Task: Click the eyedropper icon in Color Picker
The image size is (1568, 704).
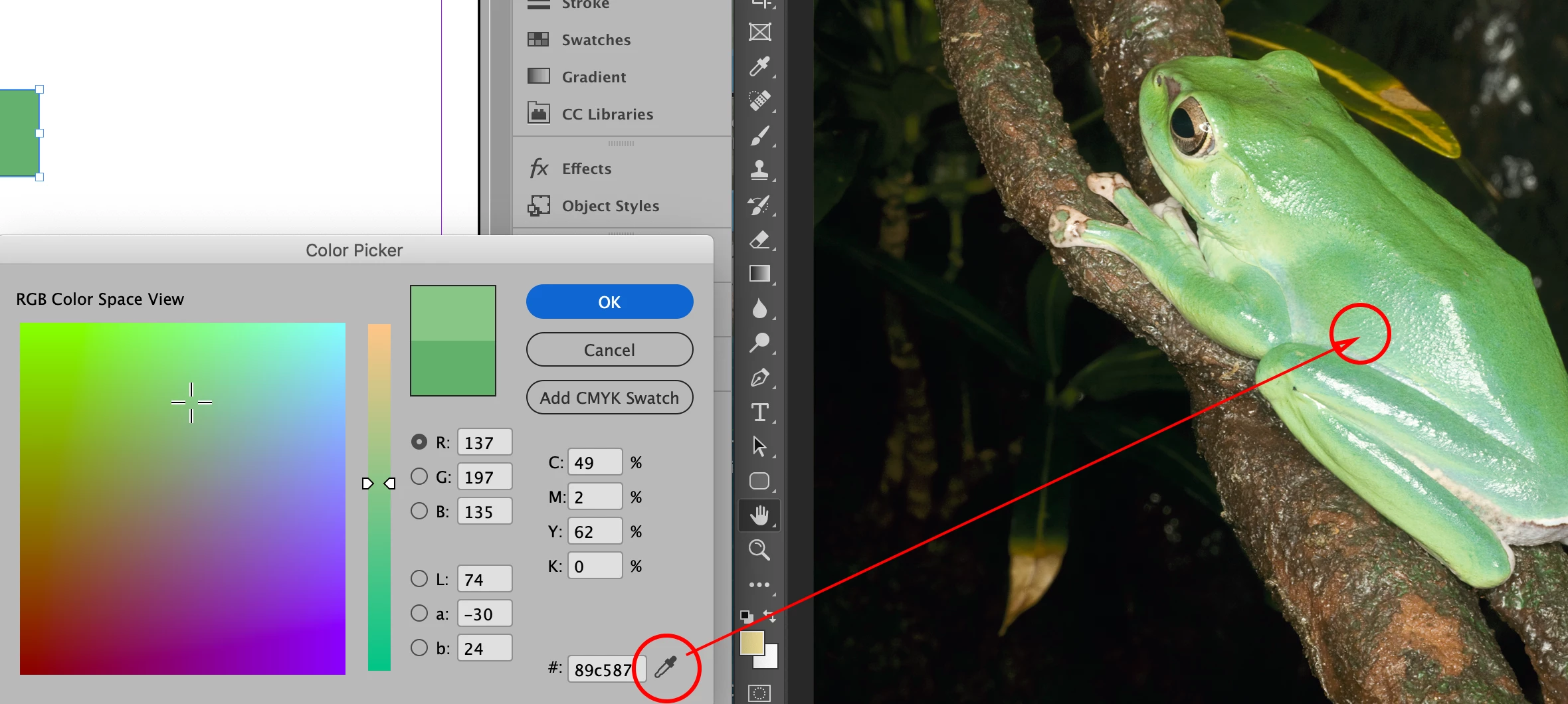Action: coord(666,667)
